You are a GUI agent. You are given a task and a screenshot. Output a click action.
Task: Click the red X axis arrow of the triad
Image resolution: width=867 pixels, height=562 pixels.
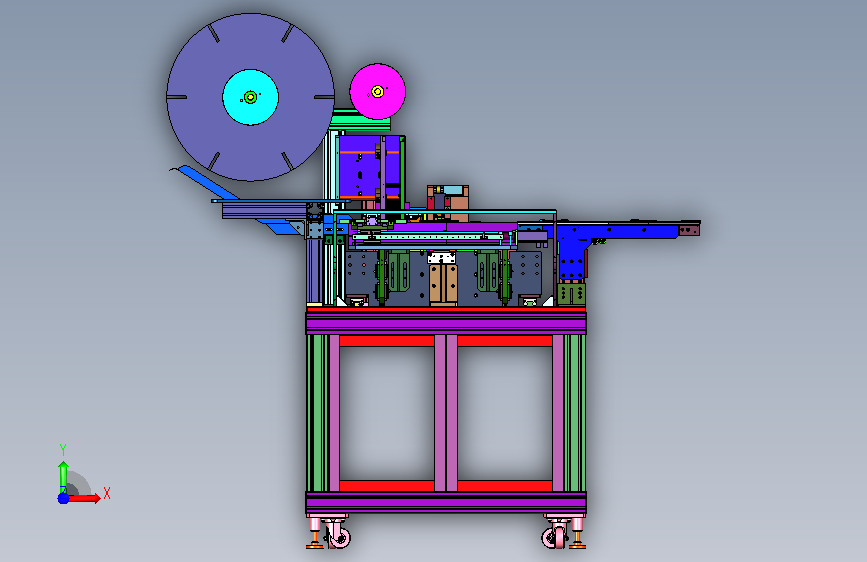pos(85,498)
